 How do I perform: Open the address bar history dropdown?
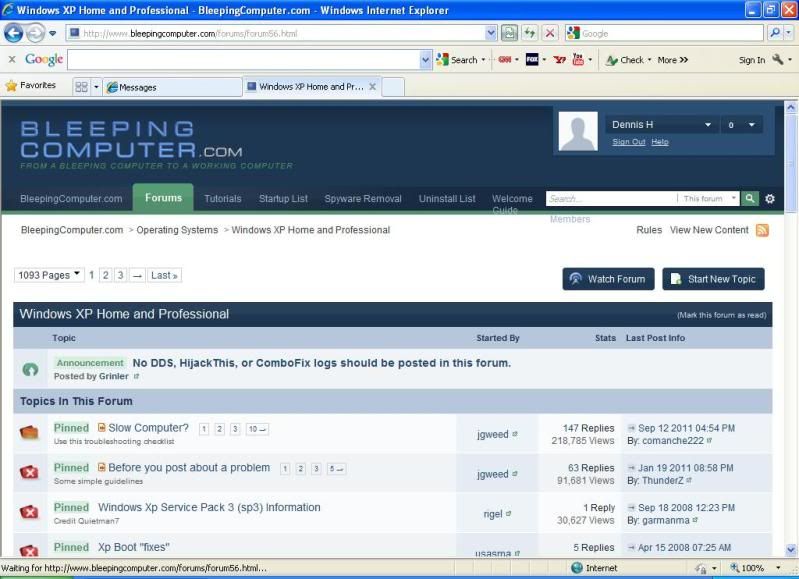click(x=491, y=33)
